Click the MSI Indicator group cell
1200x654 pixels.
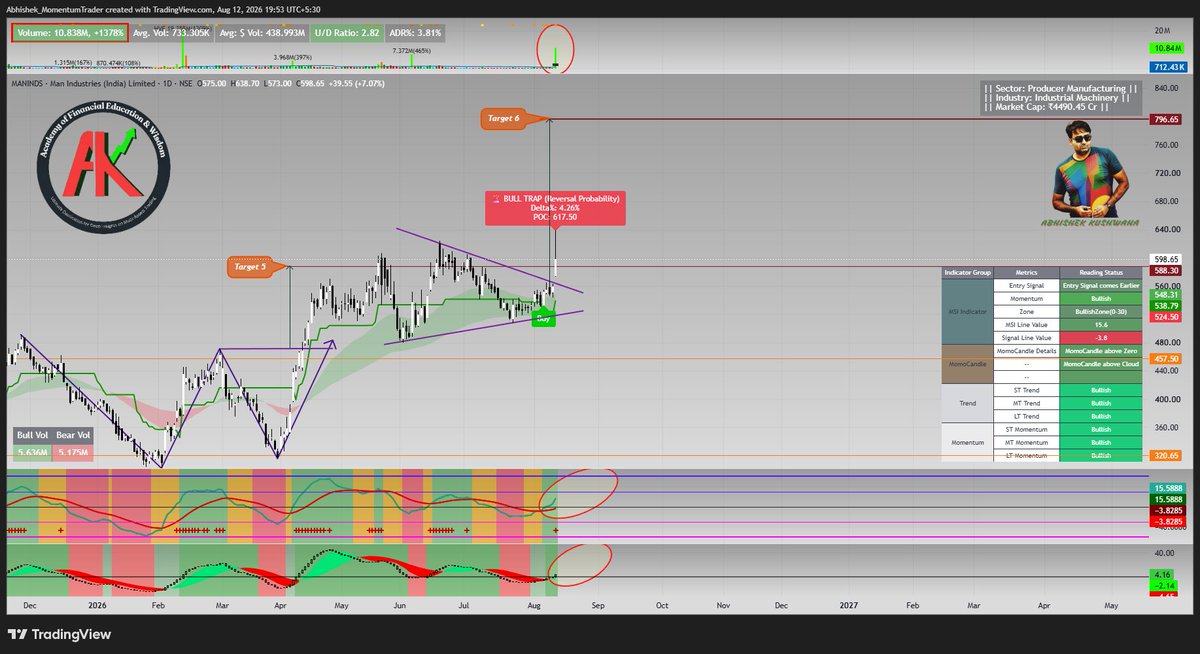coord(966,312)
